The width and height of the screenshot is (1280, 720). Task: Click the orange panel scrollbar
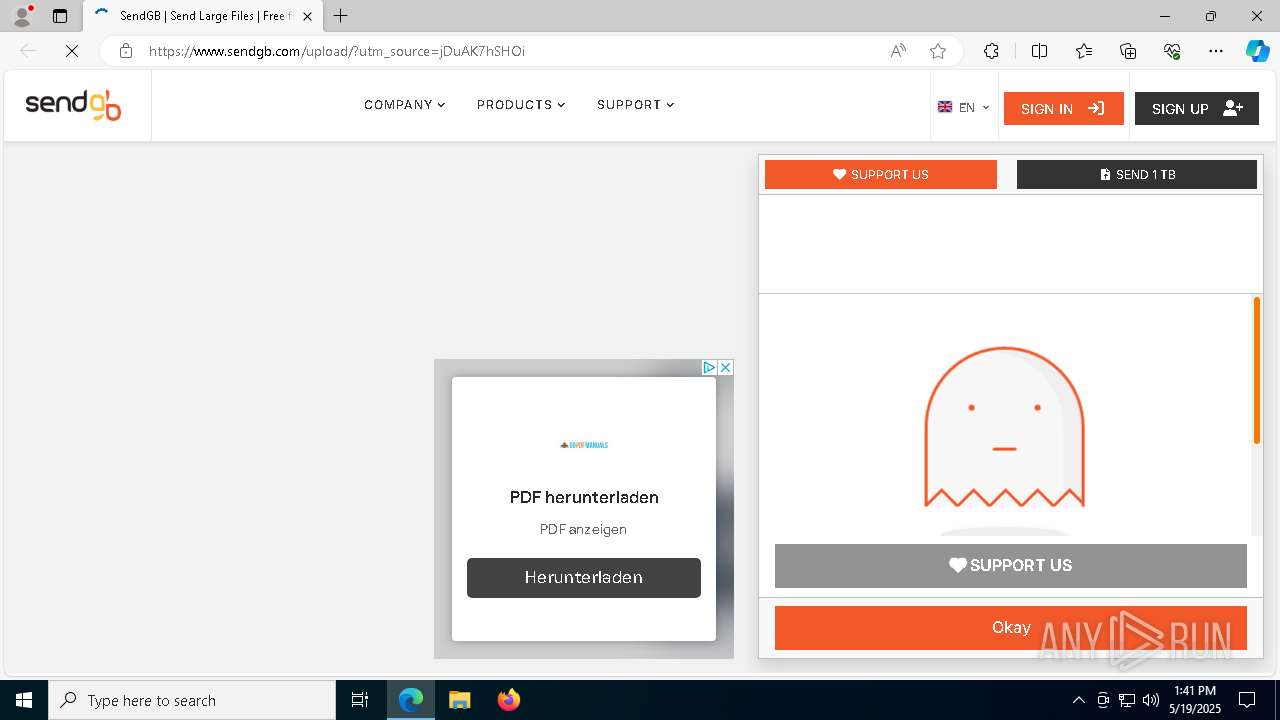(1257, 370)
